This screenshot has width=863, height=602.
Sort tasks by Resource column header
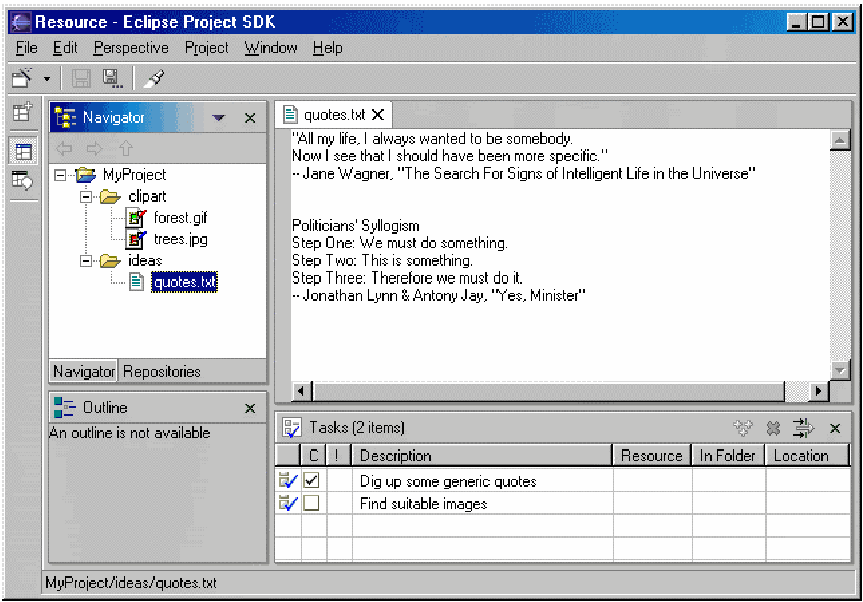point(652,456)
